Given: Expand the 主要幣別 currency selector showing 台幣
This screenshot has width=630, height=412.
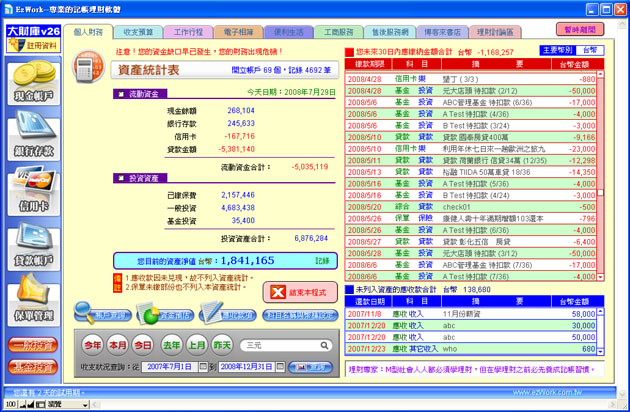Looking at the screenshot, I should pyautogui.click(x=590, y=50).
